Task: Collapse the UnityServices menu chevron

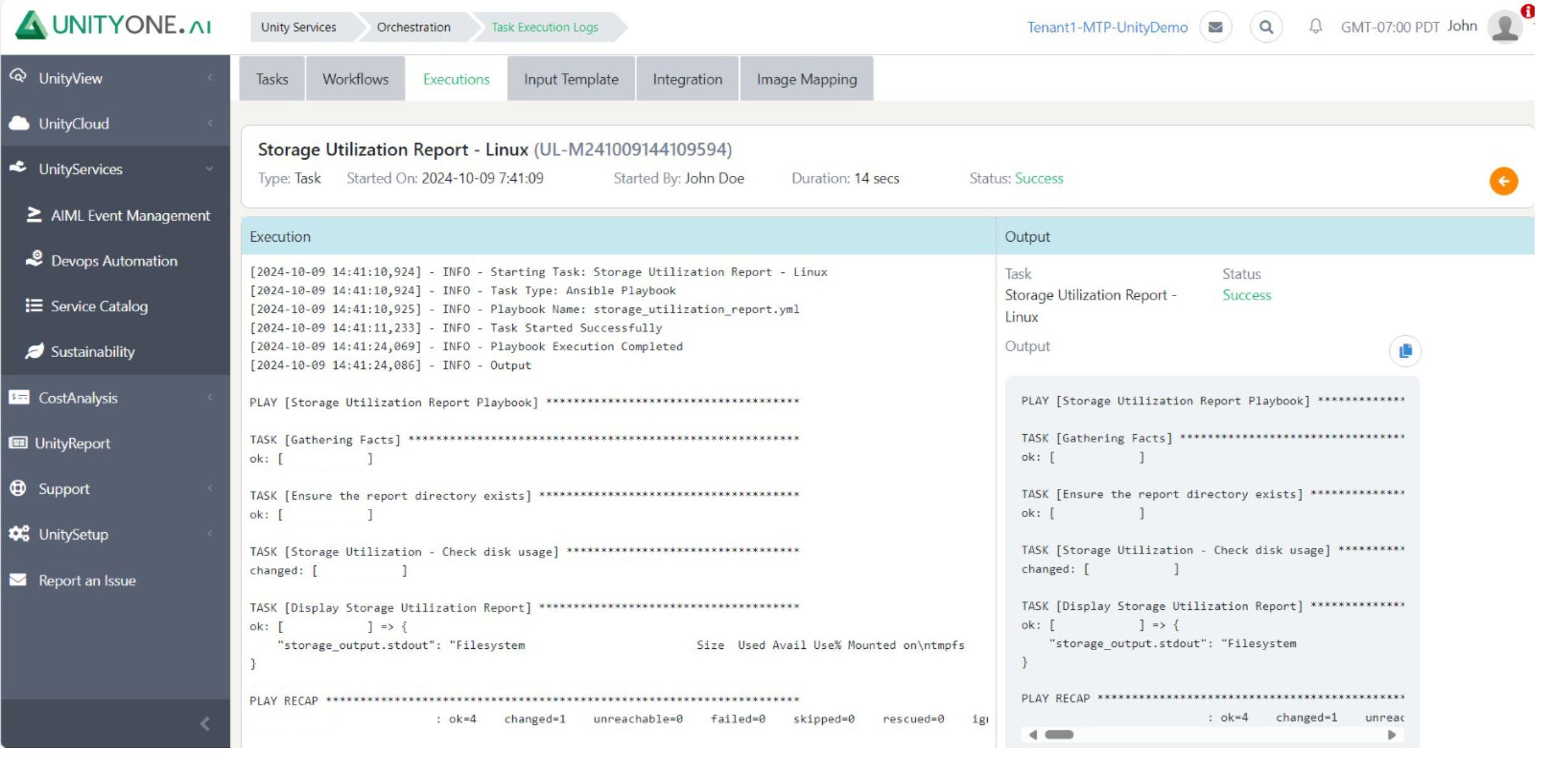Action: [x=209, y=169]
